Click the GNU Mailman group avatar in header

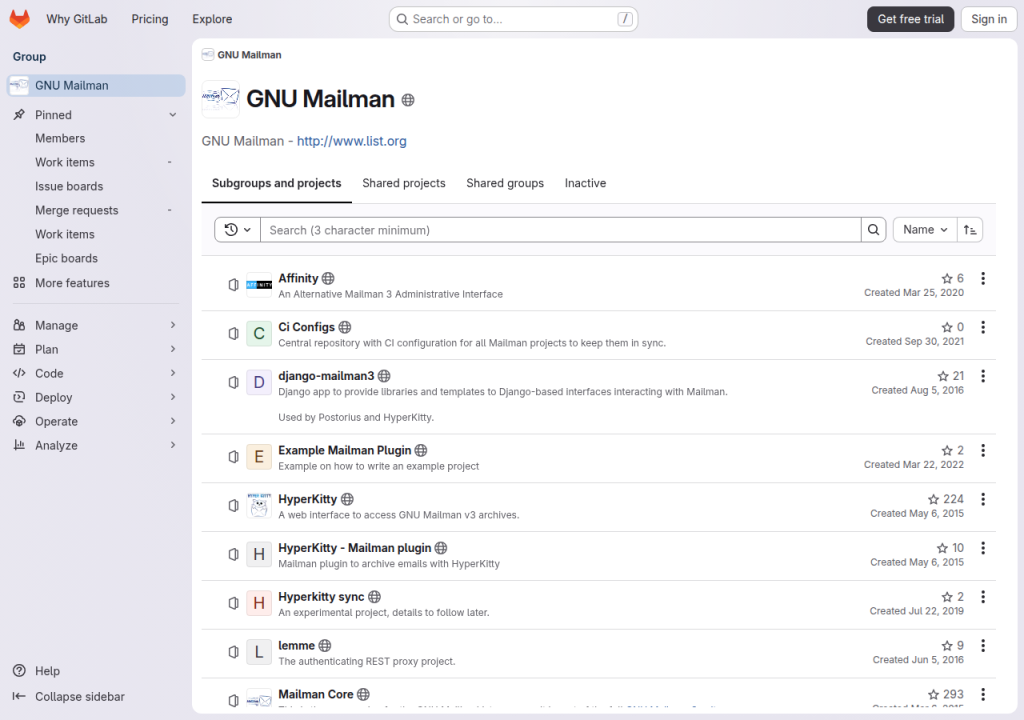(221, 99)
